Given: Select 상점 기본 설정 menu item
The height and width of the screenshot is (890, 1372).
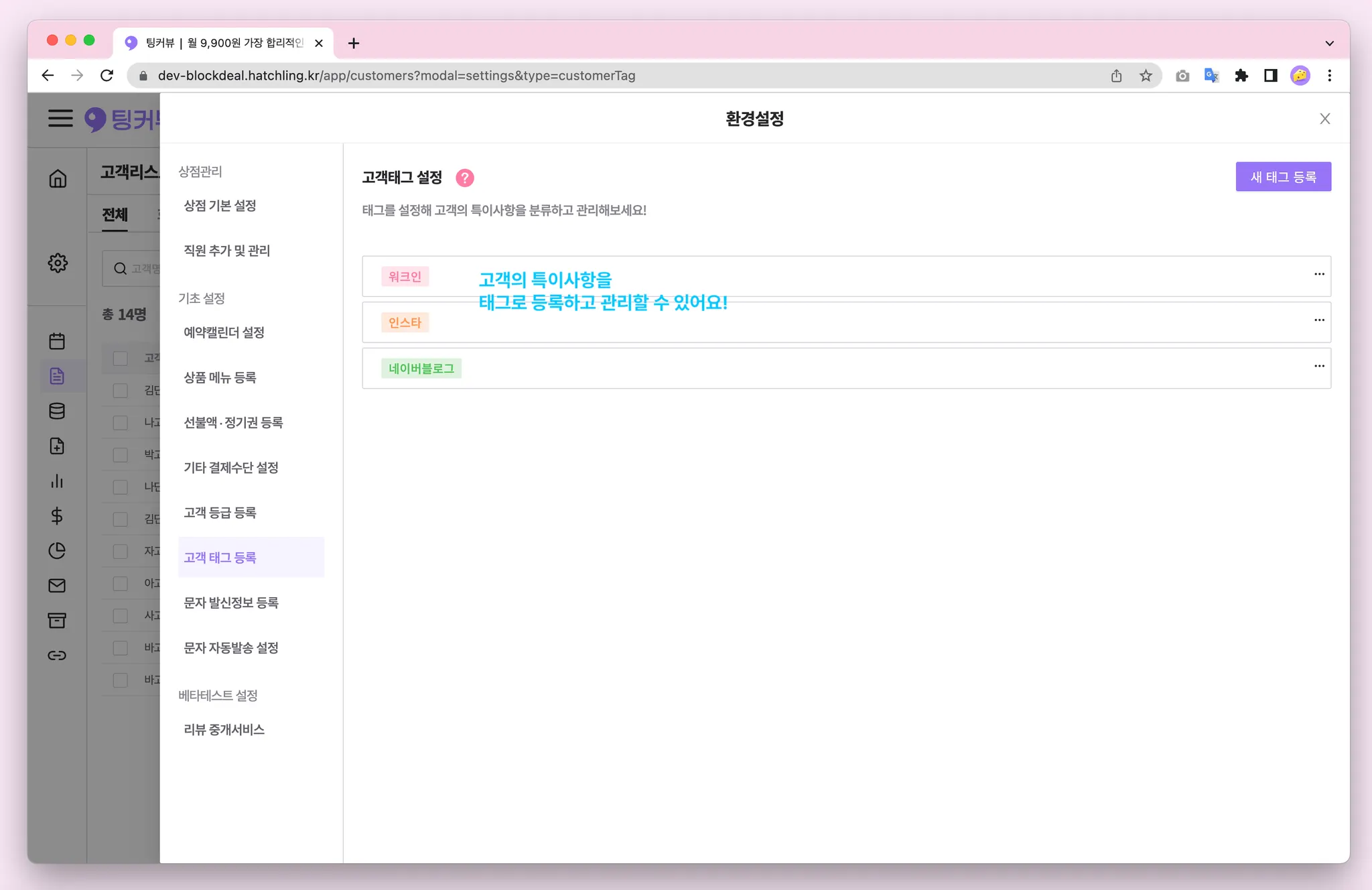Looking at the screenshot, I should tap(220, 206).
